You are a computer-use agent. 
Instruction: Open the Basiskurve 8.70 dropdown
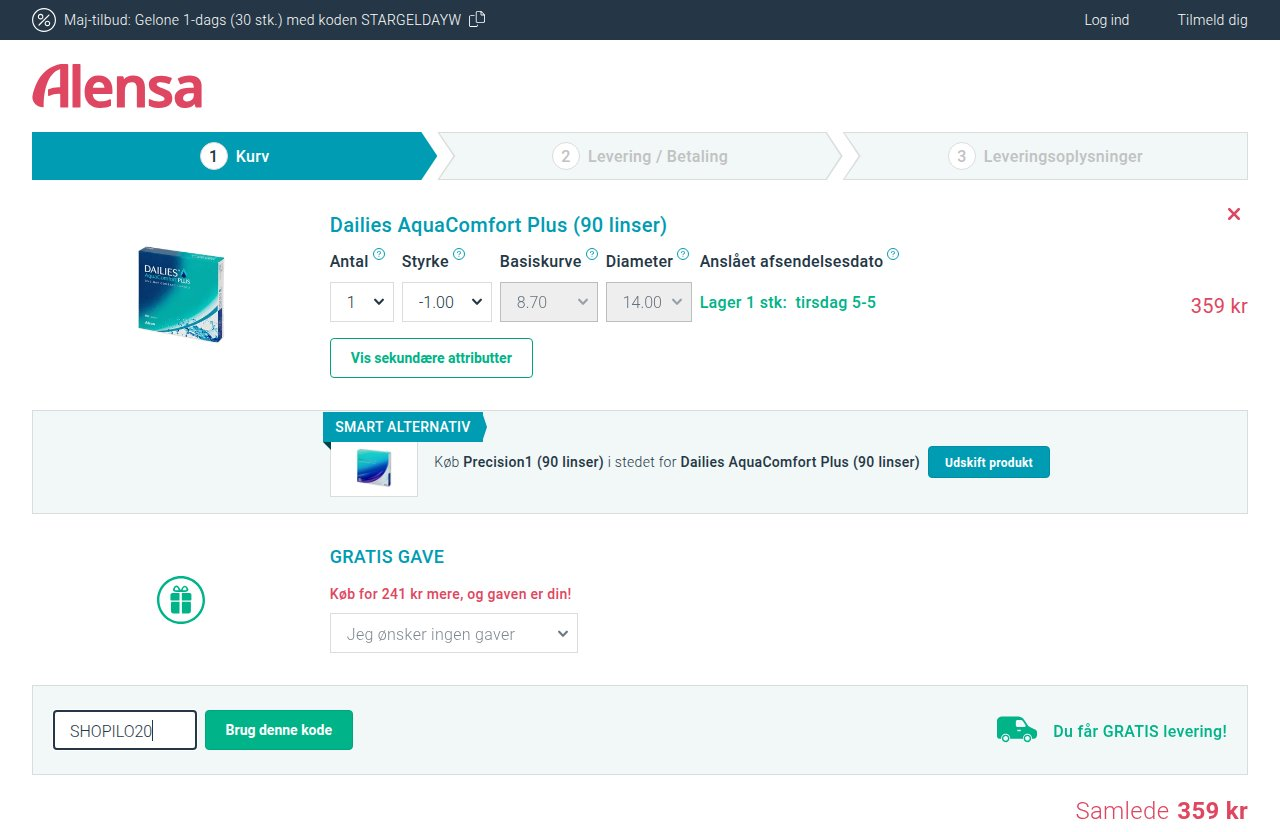549,302
